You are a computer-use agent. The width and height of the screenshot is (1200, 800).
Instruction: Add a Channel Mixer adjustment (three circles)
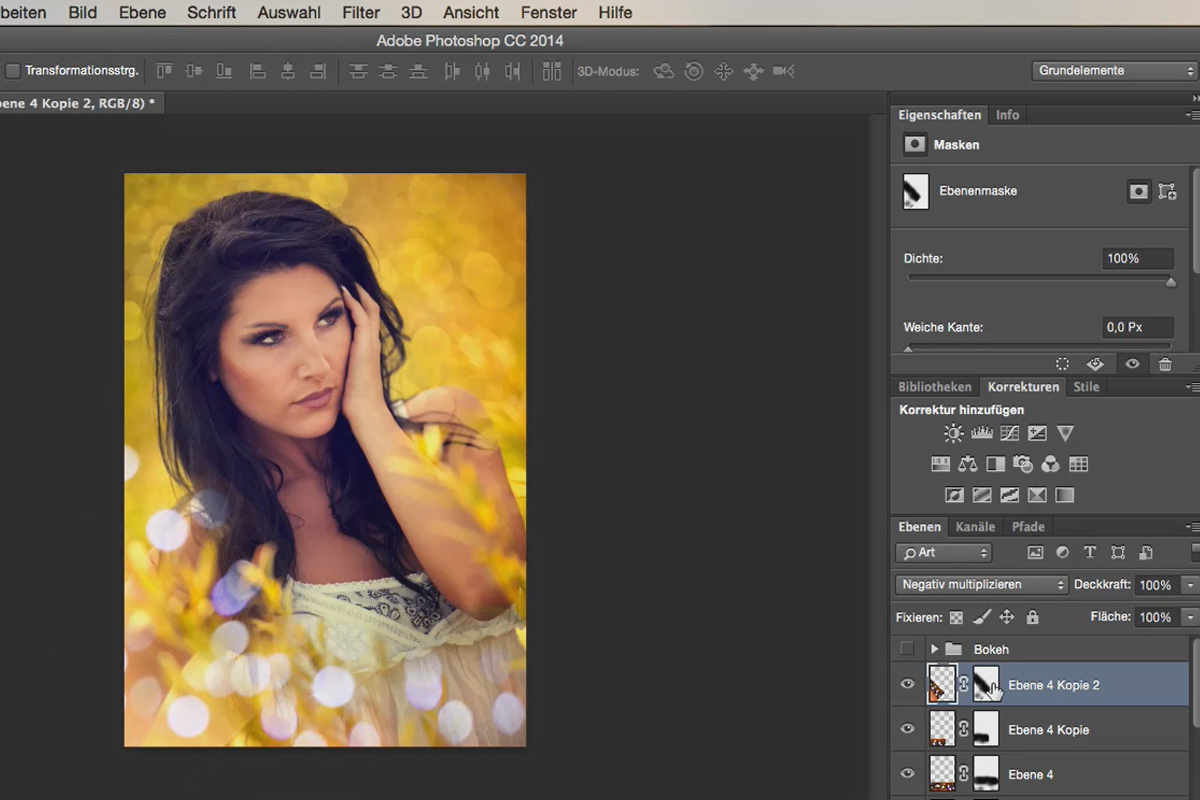click(1050, 464)
